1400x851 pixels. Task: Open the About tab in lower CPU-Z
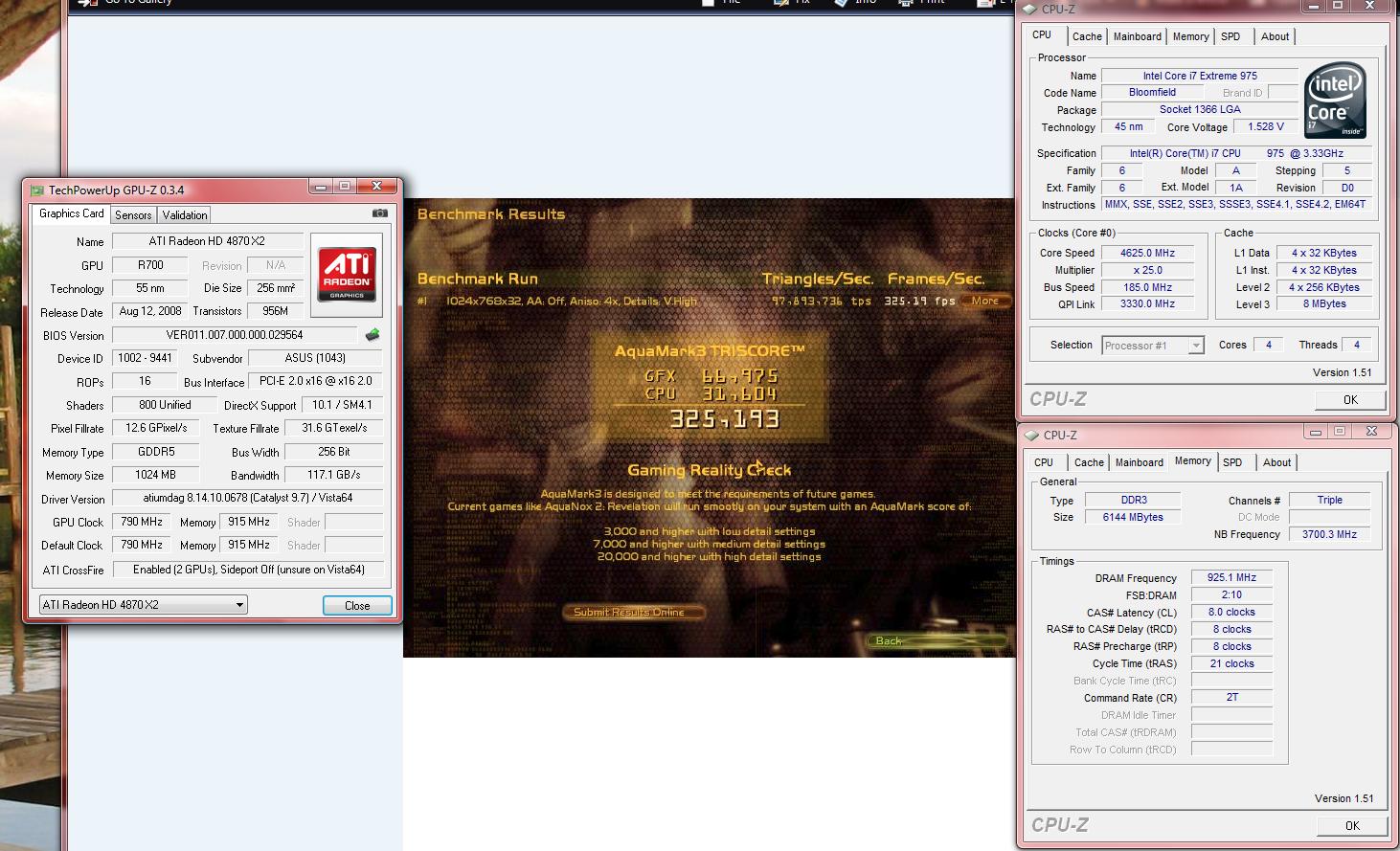click(x=1276, y=462)
